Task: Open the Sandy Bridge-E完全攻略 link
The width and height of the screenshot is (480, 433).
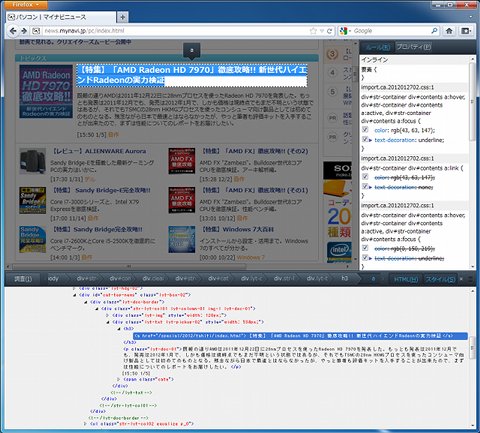Action: (101, 190)
